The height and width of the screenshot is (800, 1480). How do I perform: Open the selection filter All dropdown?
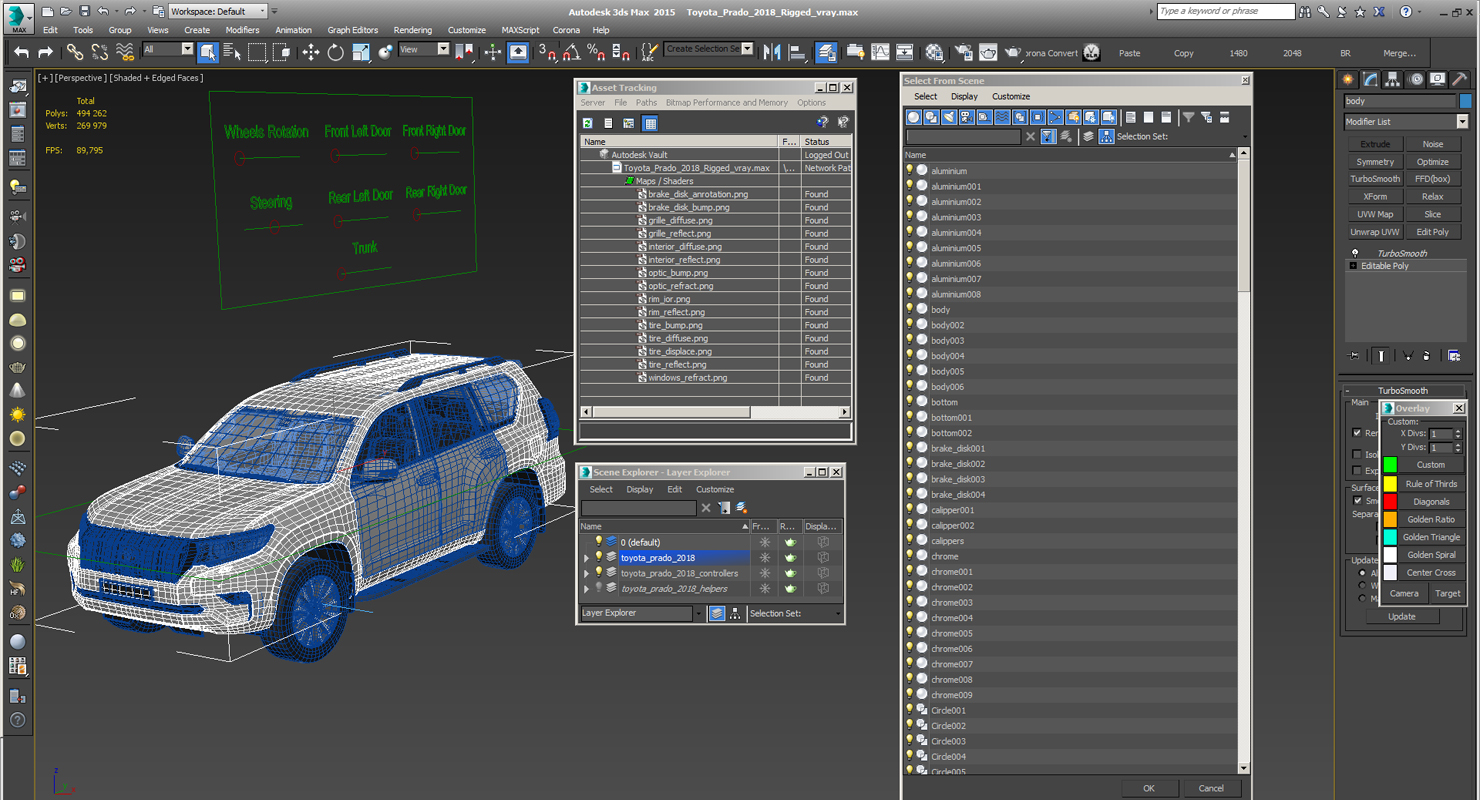[168, 49]
